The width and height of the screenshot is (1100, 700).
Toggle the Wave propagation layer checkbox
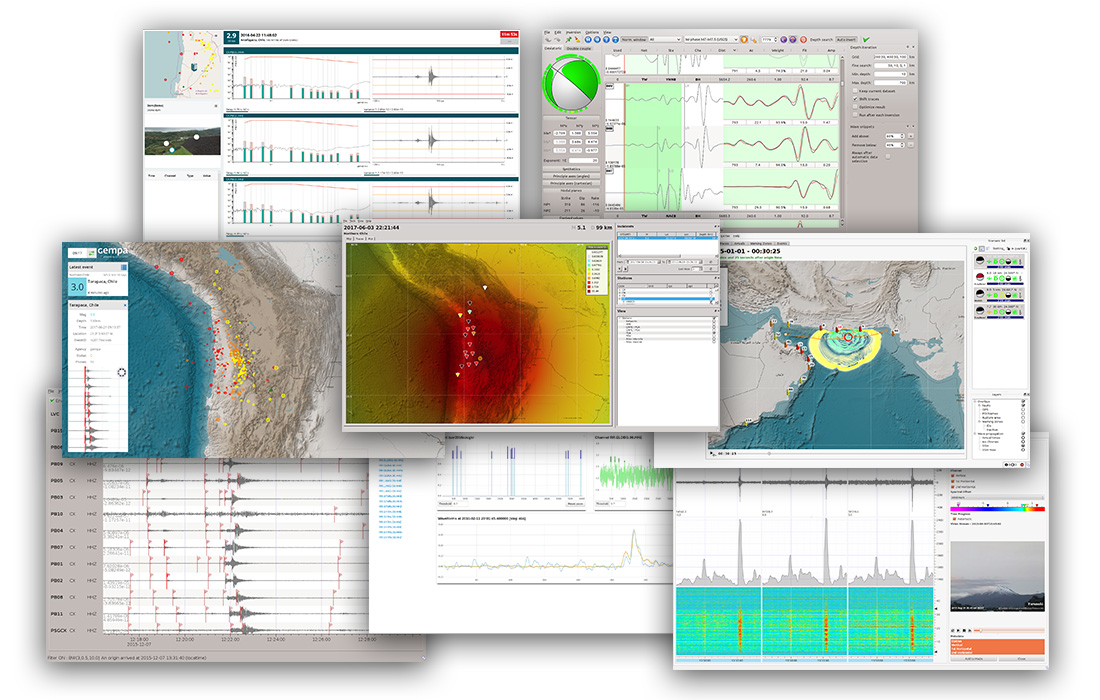pyautogui.click(x=1024, y=433)
